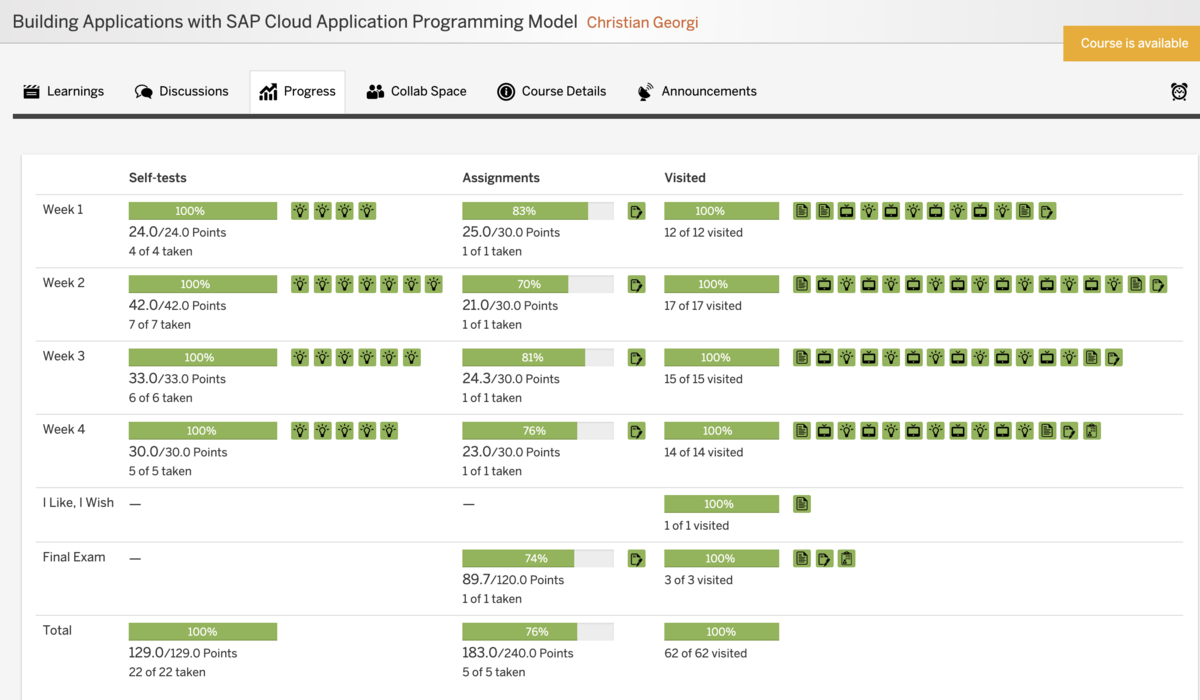Screen dimensions: 1200x700
Task: Click the 22 of 22 taken text
Action: pyautogui.click(x=167, y=672)
